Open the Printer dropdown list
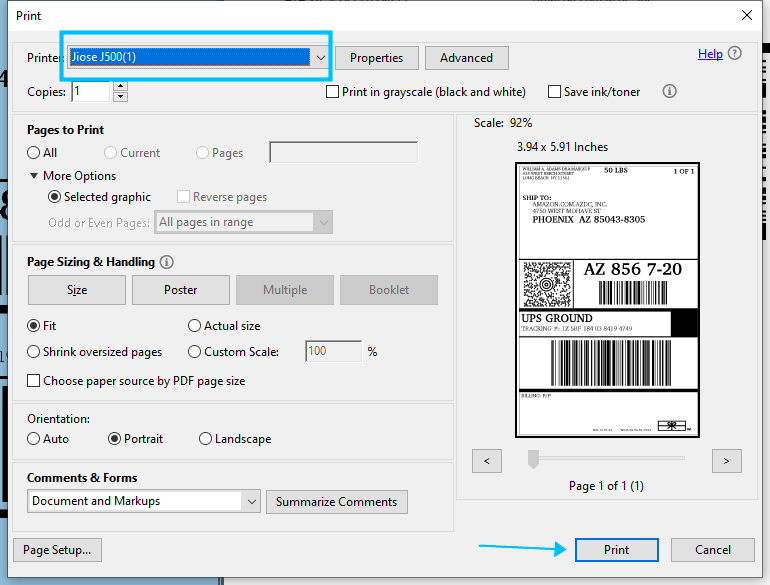The image size is (770, 585). pyautogui.click(x=321, y=57)
